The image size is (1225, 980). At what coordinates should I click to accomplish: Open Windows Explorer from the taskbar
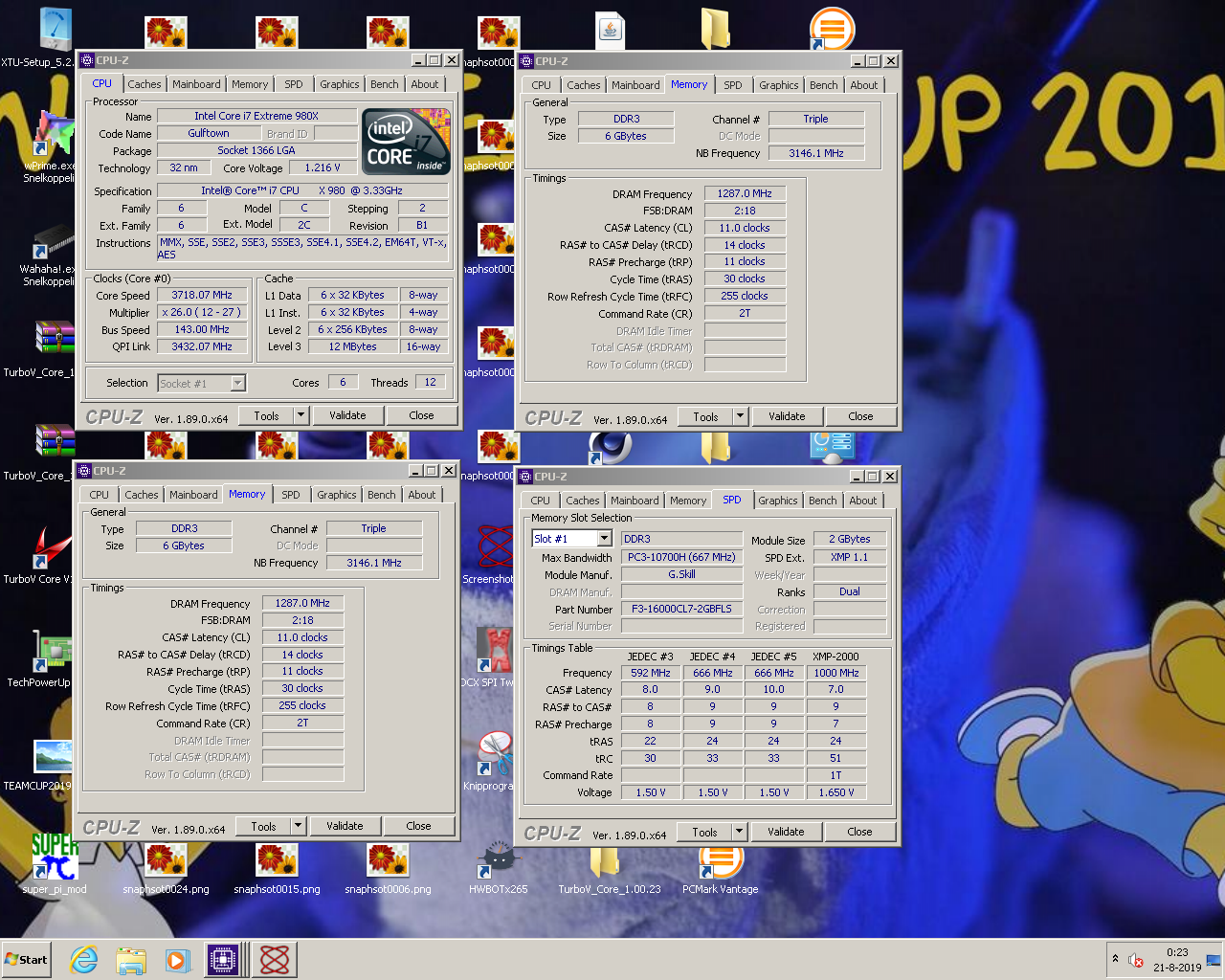pyautogui.click(x=131, y=960)
